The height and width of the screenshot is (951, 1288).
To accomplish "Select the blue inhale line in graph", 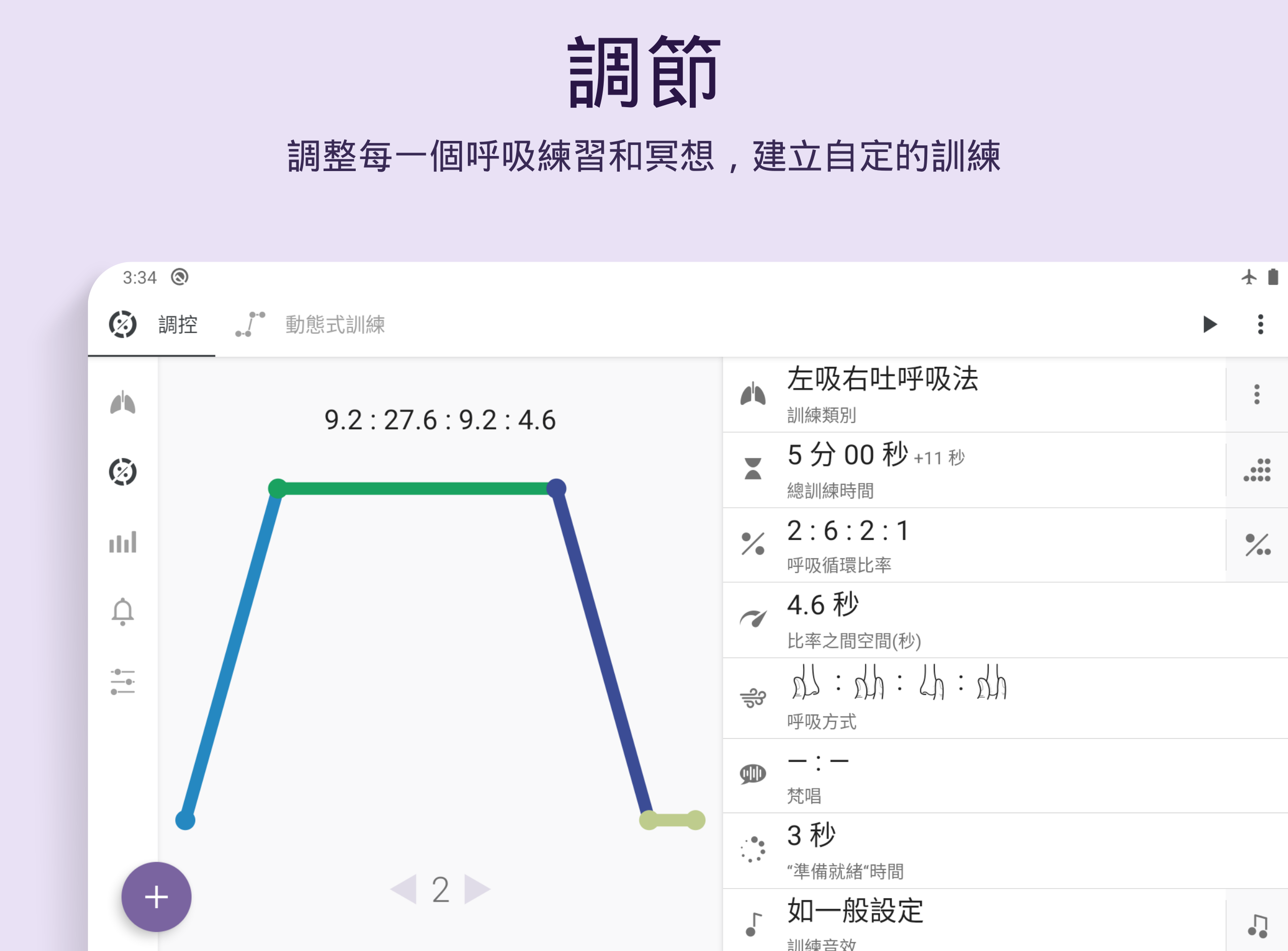I will point(231,655).
